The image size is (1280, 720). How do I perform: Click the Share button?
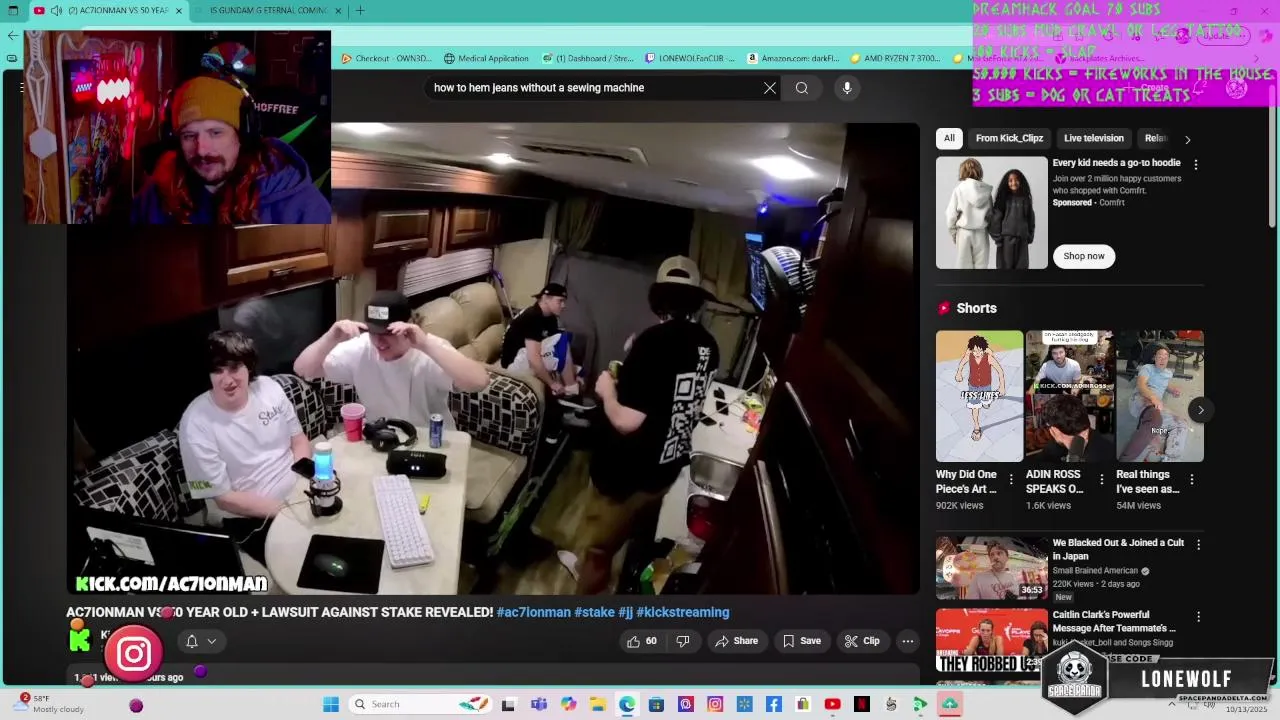tap(736, 641)
